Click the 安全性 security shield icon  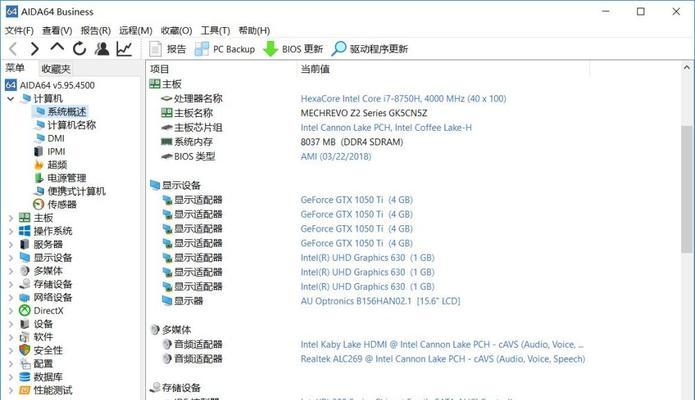pyautogui.click(x=25, y=350)
